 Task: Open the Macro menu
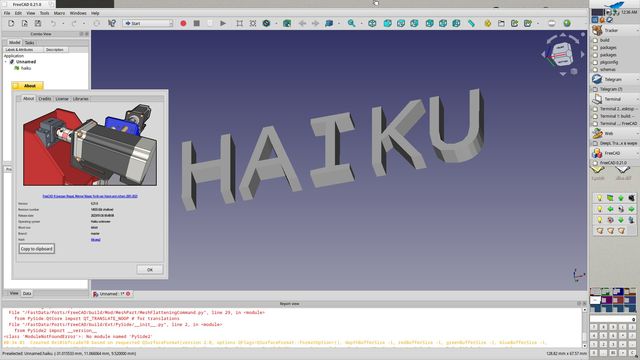click(x=59, y=13)
